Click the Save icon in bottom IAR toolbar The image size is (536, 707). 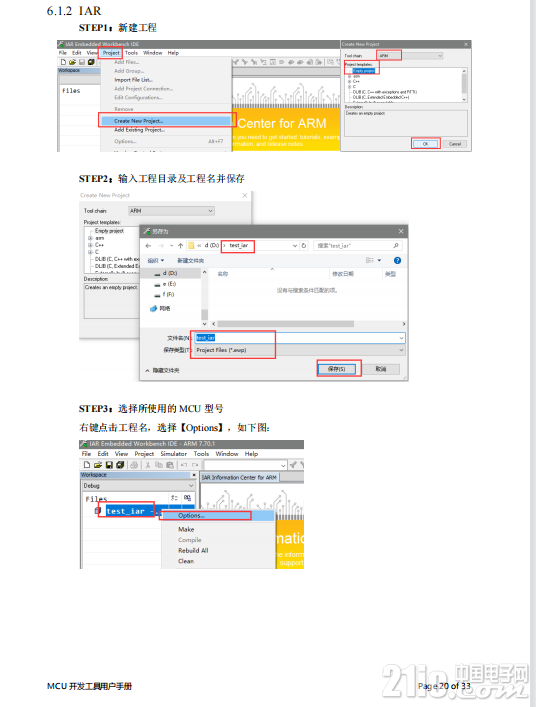tap(109, 465)
